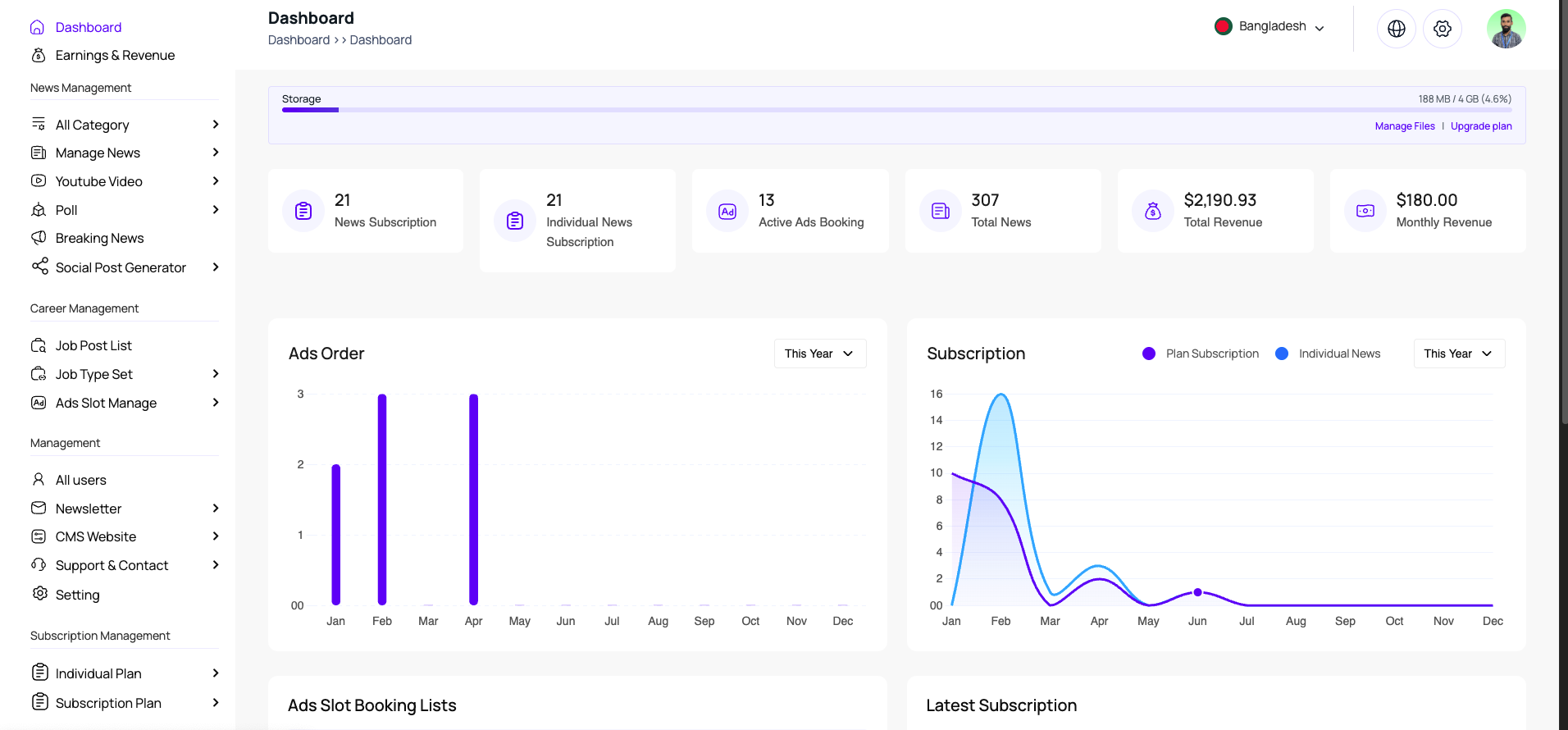Click the Social Post Generator share icon
This screenshot has width=1568, height=730.
39,266
